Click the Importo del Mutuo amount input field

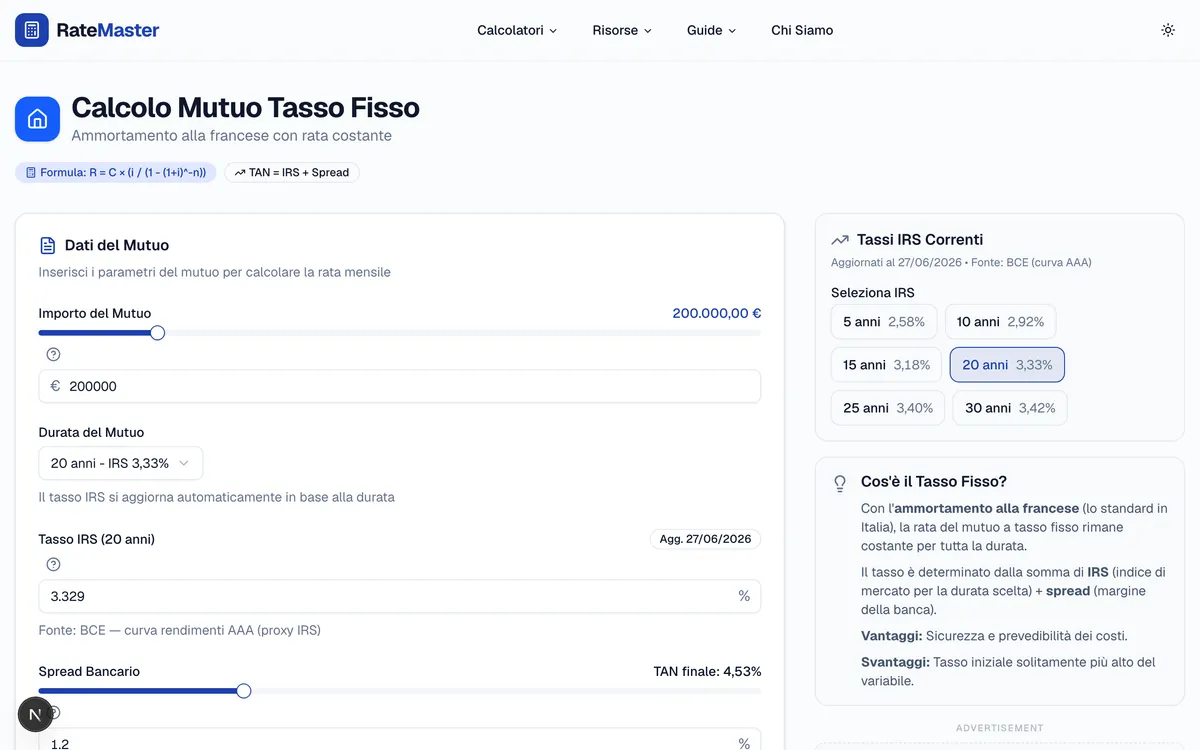(400, 386)
